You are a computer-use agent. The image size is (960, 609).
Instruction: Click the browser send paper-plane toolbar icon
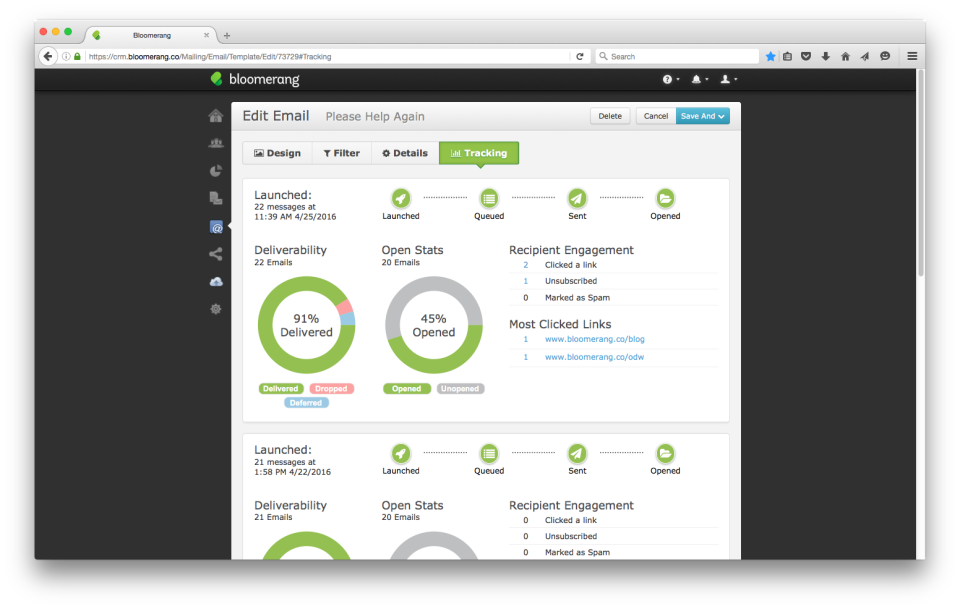864,56
